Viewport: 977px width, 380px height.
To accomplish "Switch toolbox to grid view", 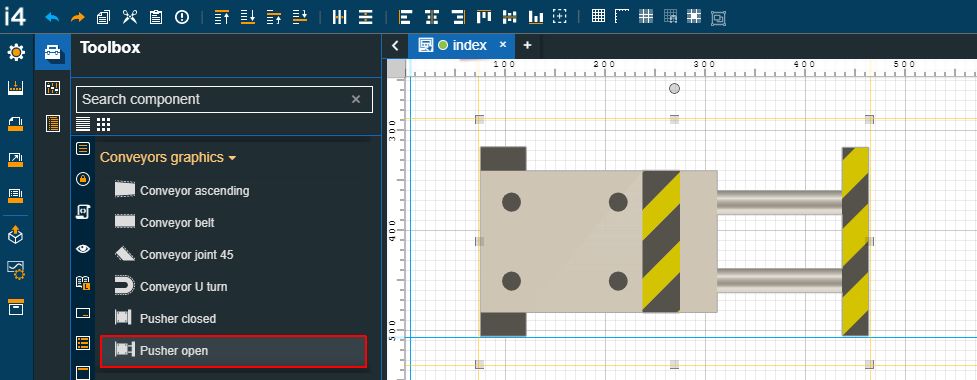I will pyautogui.click(x=103, y=124).
